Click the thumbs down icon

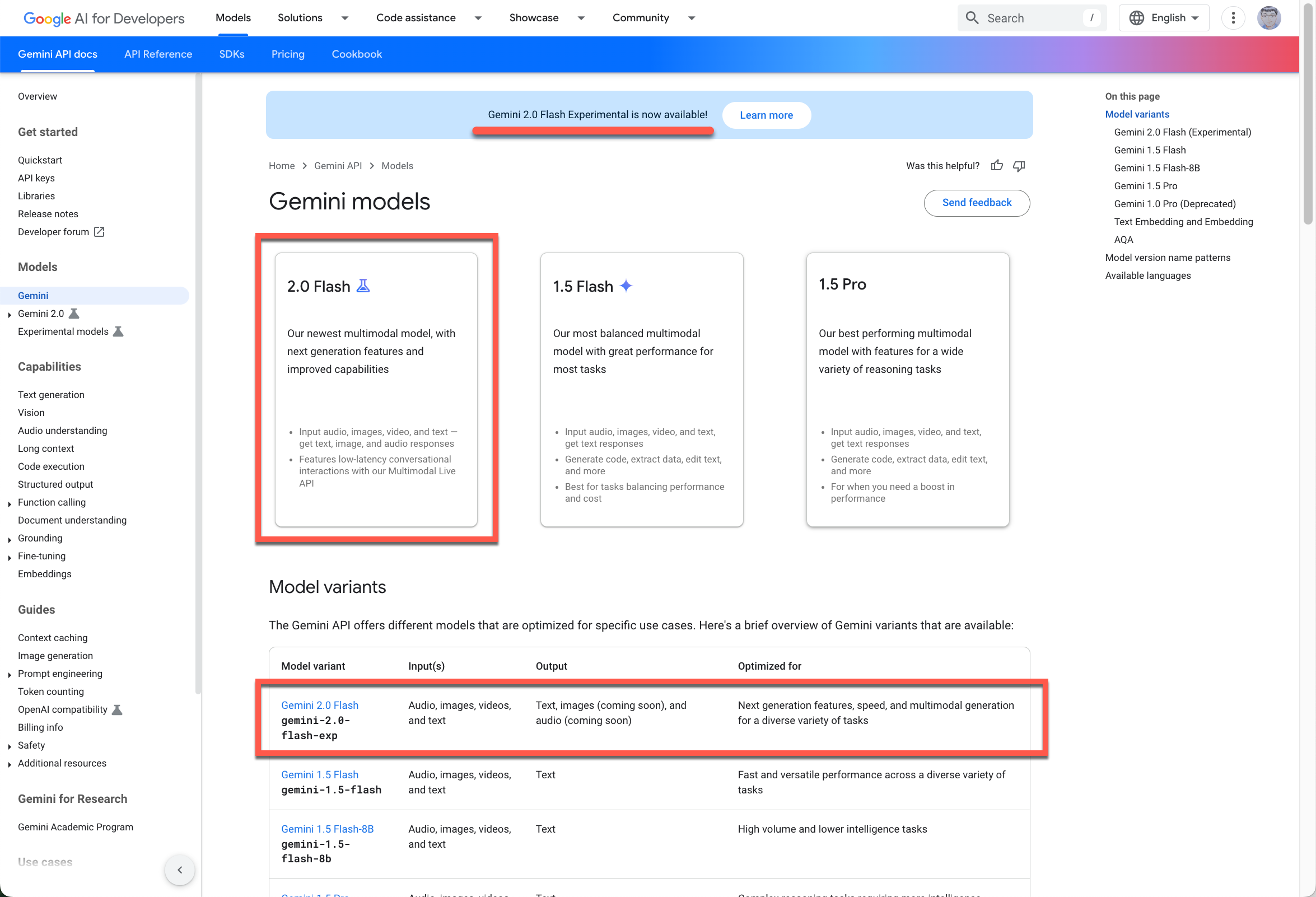click(x=1019, y=165)
